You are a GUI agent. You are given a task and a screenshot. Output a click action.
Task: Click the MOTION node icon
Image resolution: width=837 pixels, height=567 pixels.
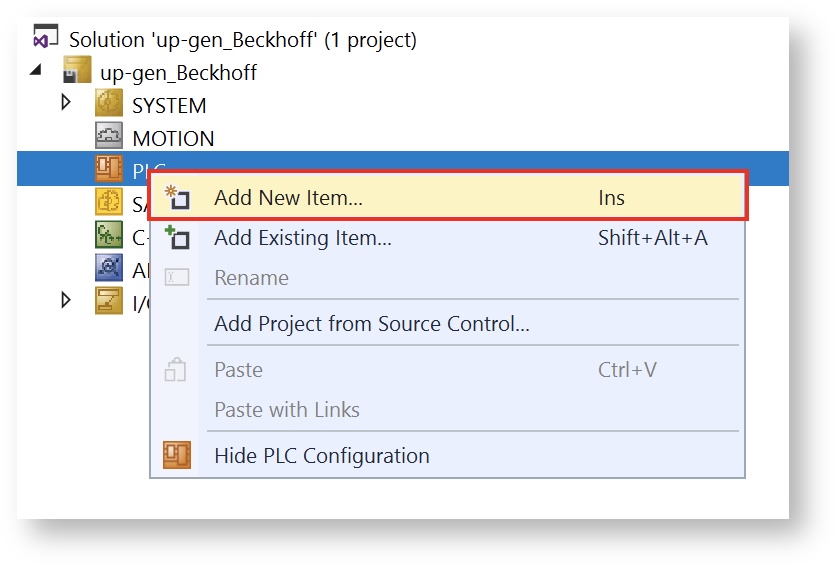[109, 135]
